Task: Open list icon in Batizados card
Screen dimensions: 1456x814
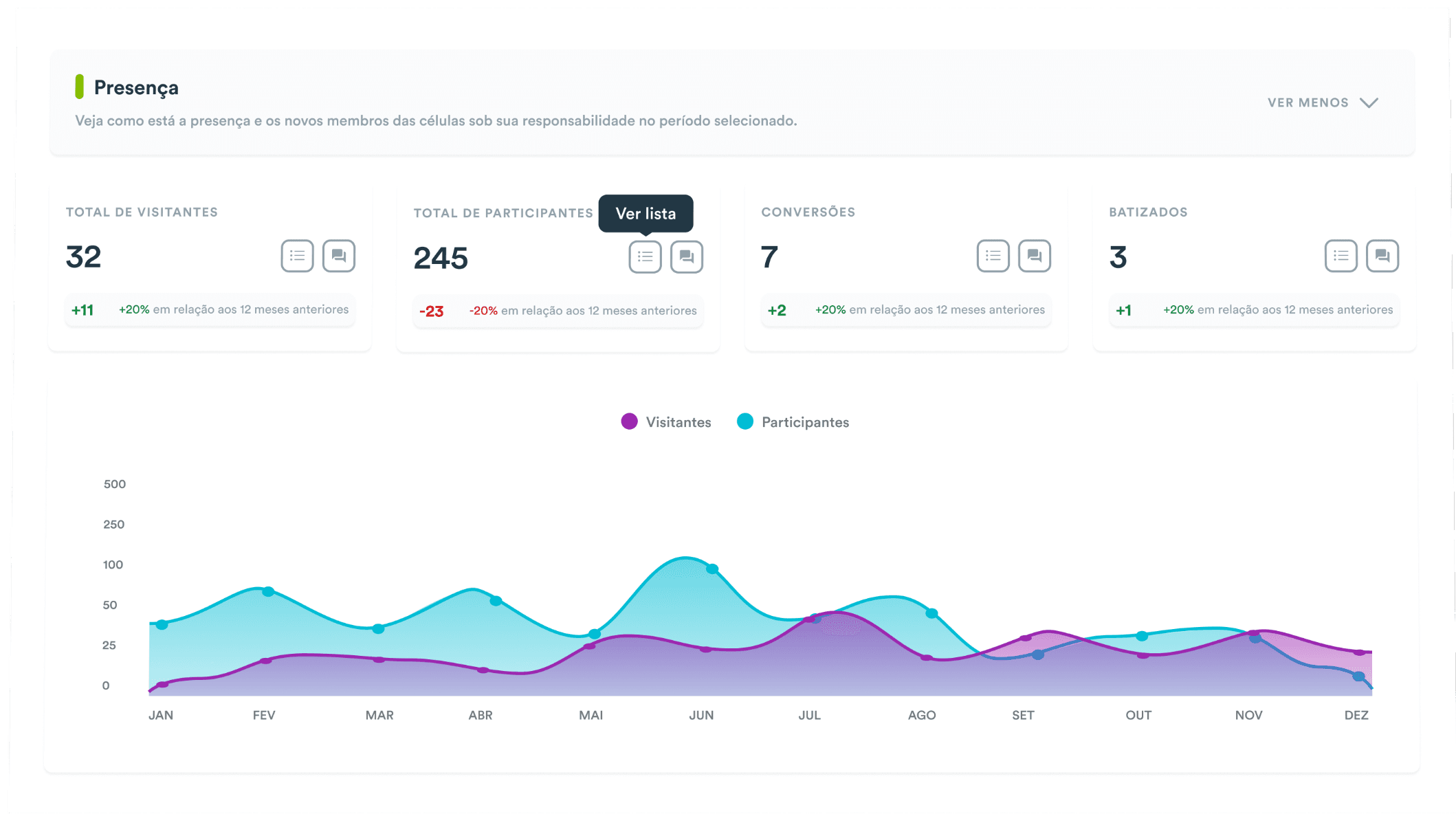Action: point(1341,256)
